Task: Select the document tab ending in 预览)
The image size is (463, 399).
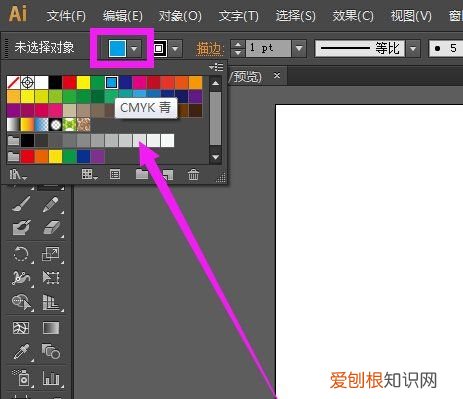Action: tap(246, 76)
